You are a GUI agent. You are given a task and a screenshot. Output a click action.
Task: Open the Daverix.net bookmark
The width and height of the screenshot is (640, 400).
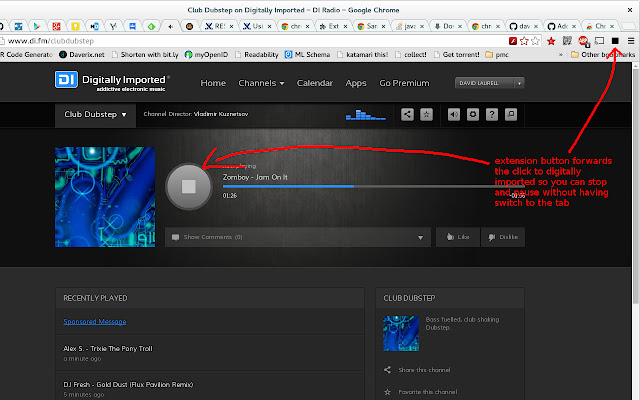82,55
